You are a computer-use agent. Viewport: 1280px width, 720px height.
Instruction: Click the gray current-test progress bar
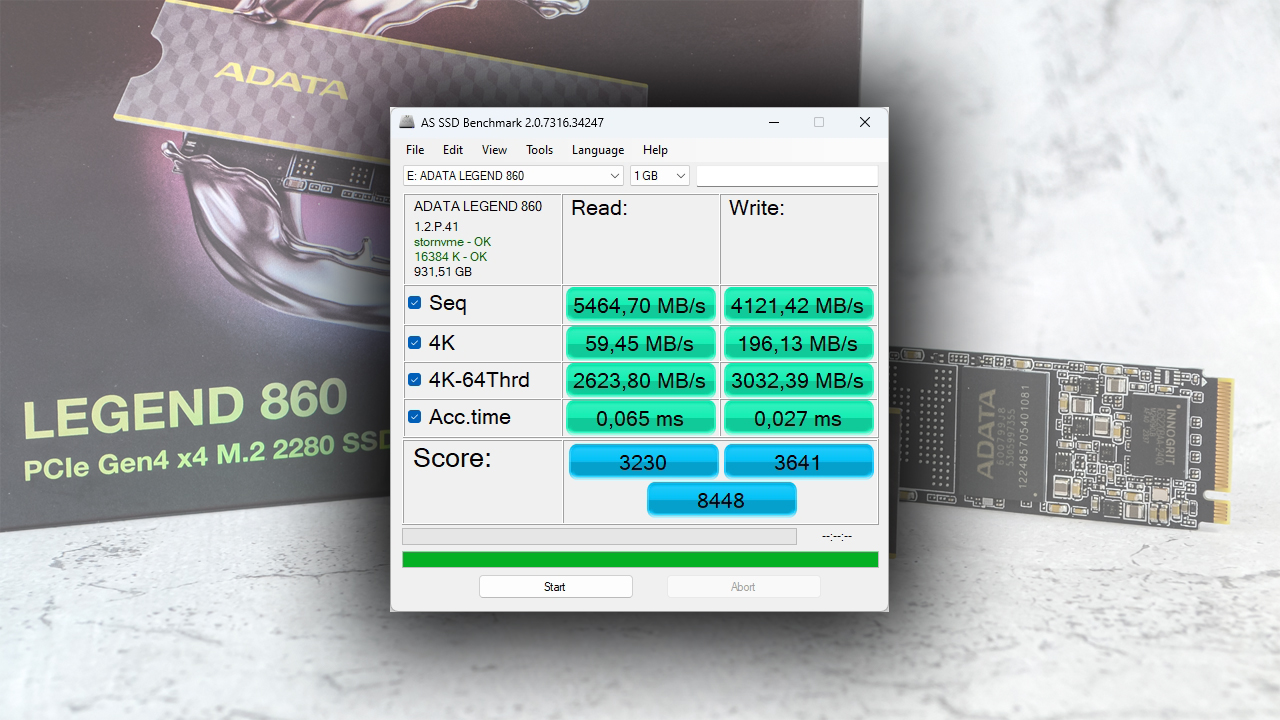pyautogui.click(x=599, y=537)
